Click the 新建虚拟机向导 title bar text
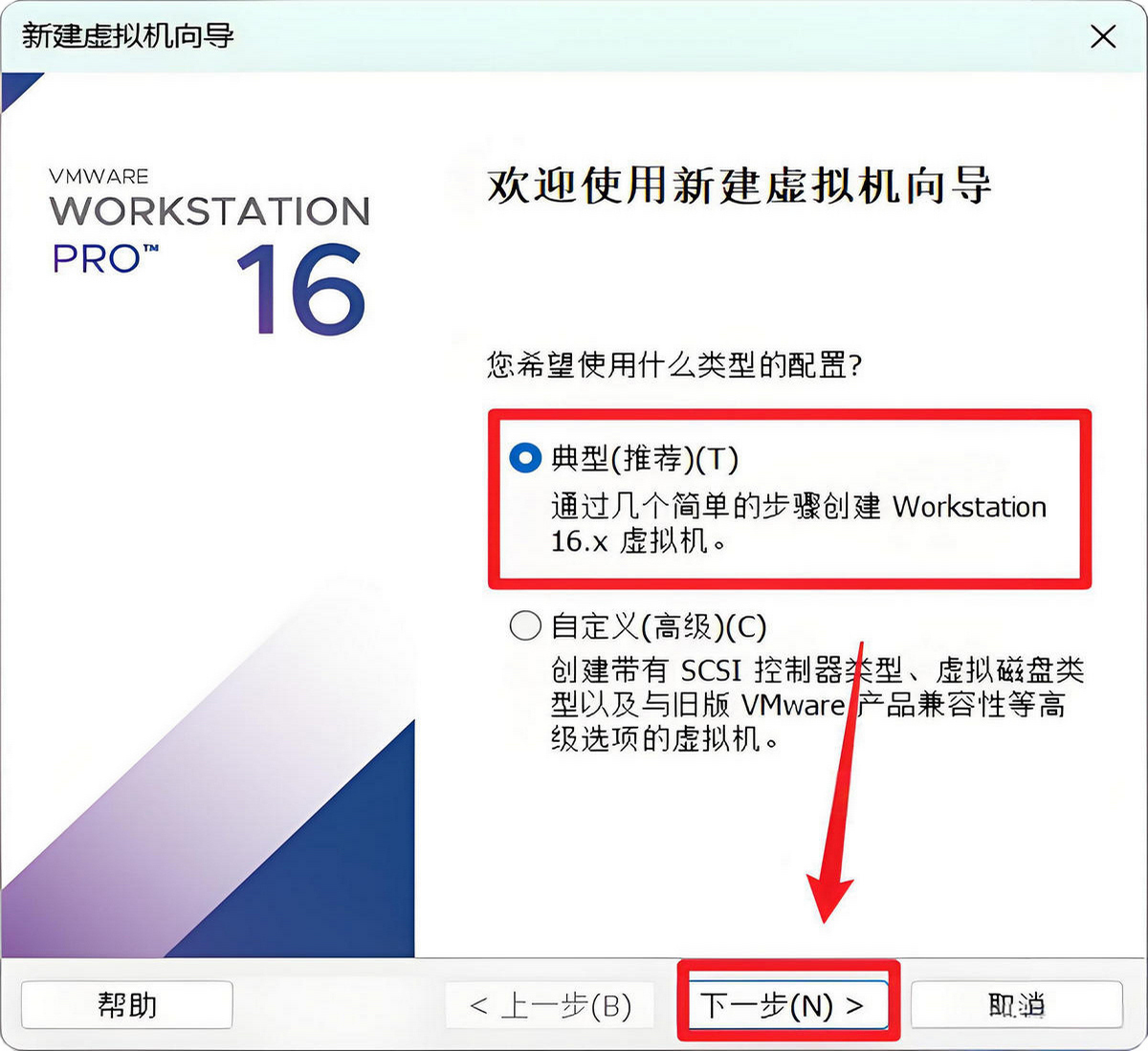 click(127, 35)
